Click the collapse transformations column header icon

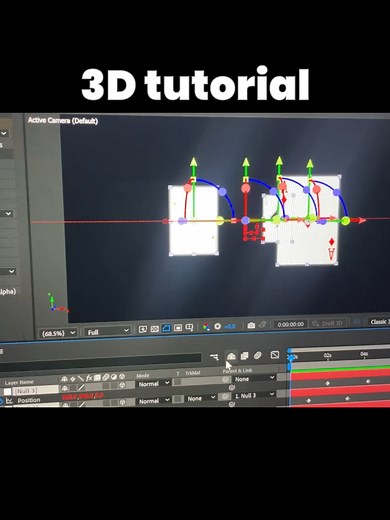72,379
